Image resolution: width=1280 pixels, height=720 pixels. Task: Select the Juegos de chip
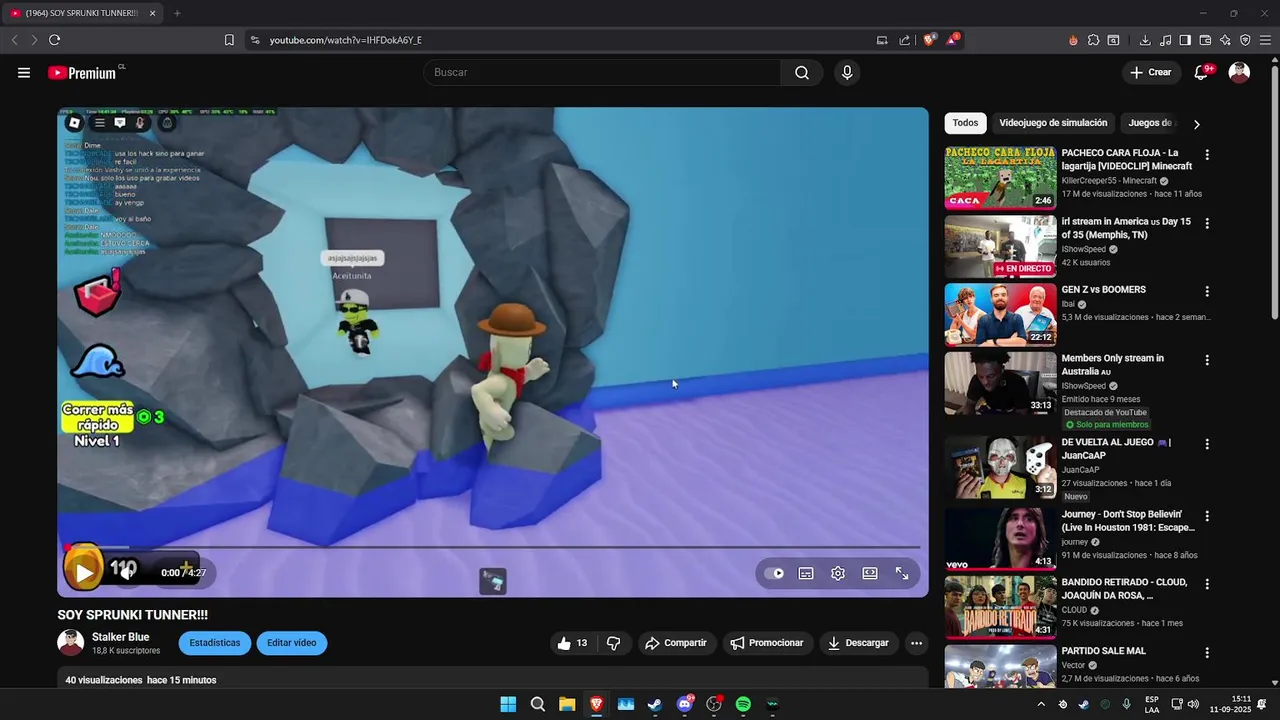(x=1150, y=123)
